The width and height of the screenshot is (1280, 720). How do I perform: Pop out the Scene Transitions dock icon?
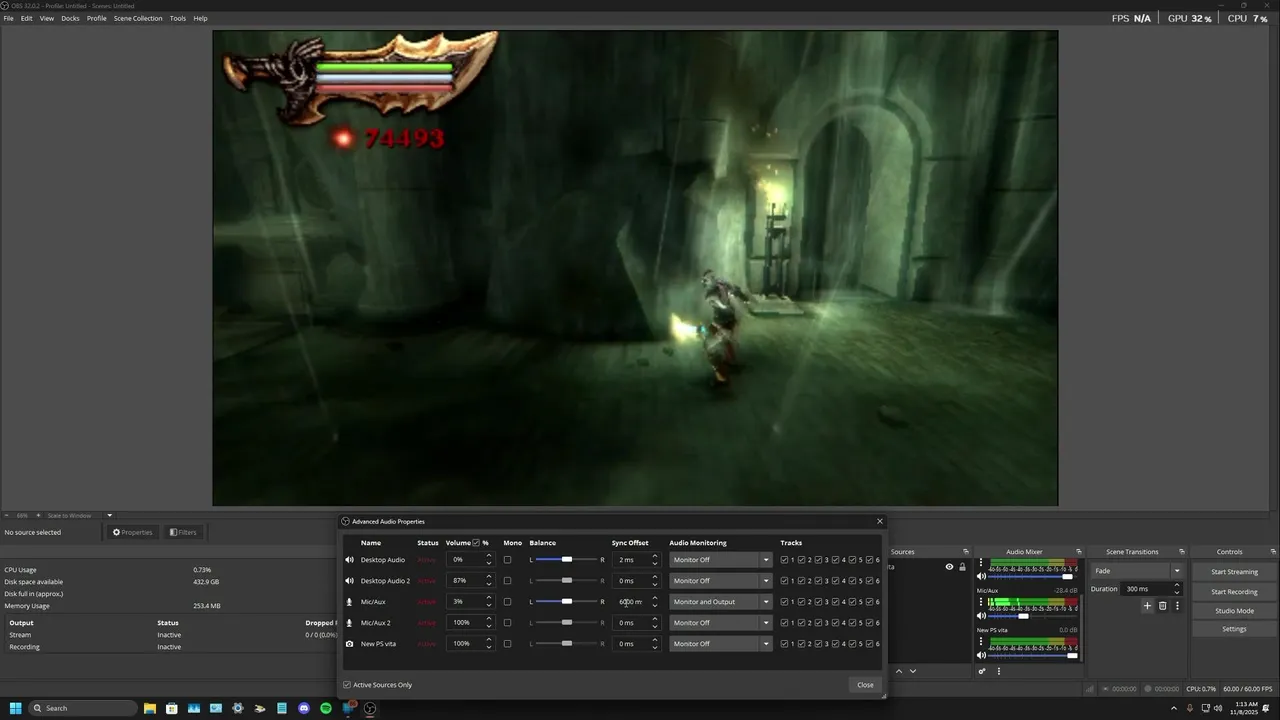coord(1181,552)
